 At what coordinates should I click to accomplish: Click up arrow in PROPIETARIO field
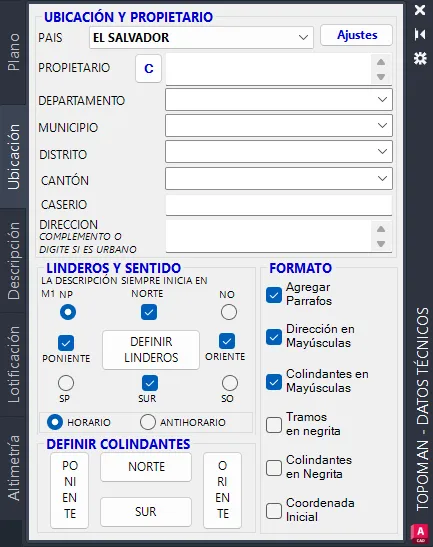381,62
